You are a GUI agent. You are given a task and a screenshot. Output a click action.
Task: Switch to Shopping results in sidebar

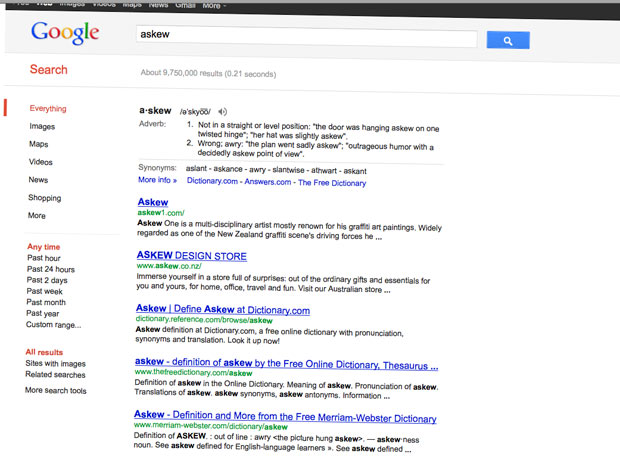coord(45,198)
